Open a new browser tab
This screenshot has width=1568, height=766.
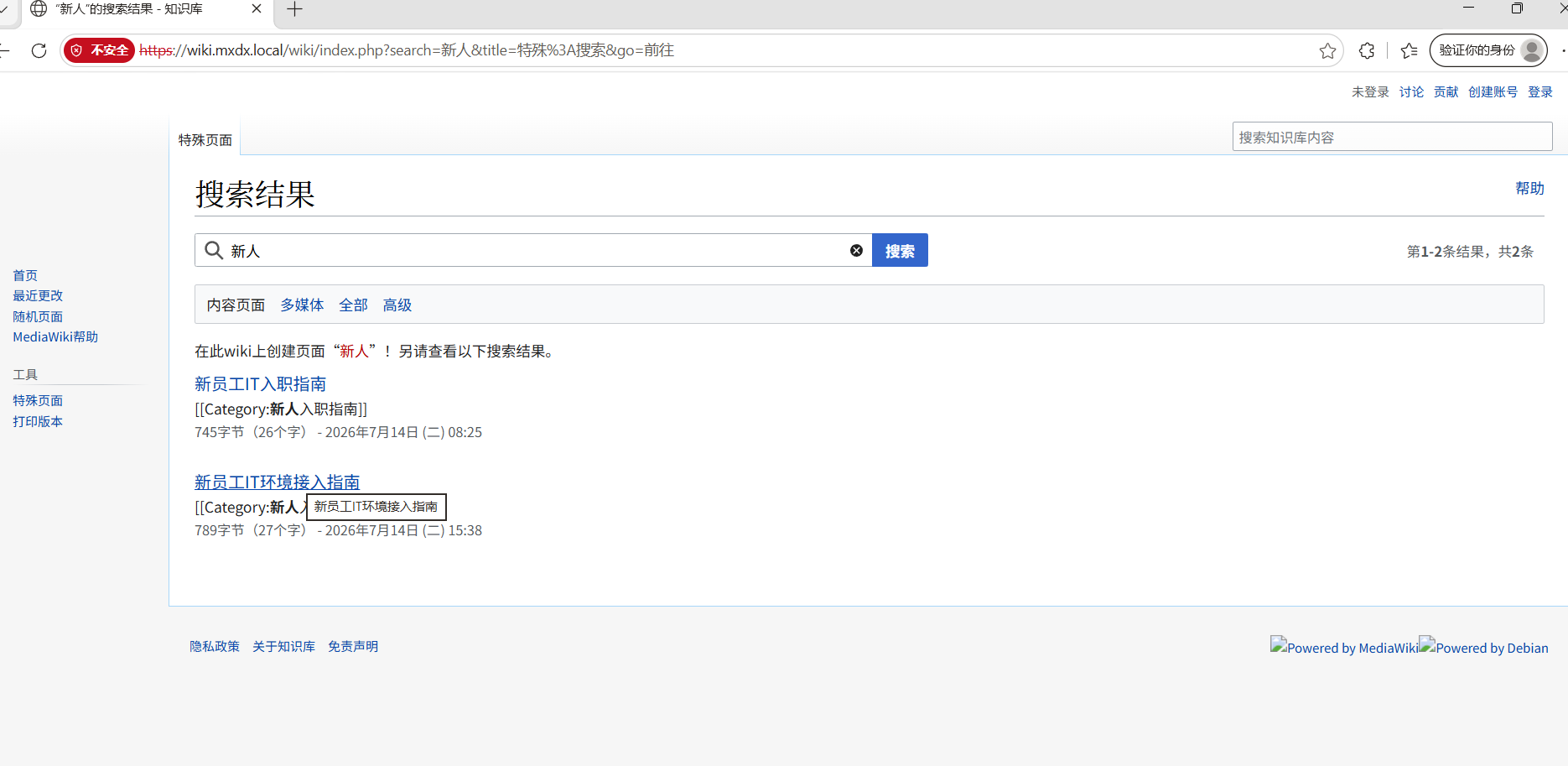coord(294,9)
